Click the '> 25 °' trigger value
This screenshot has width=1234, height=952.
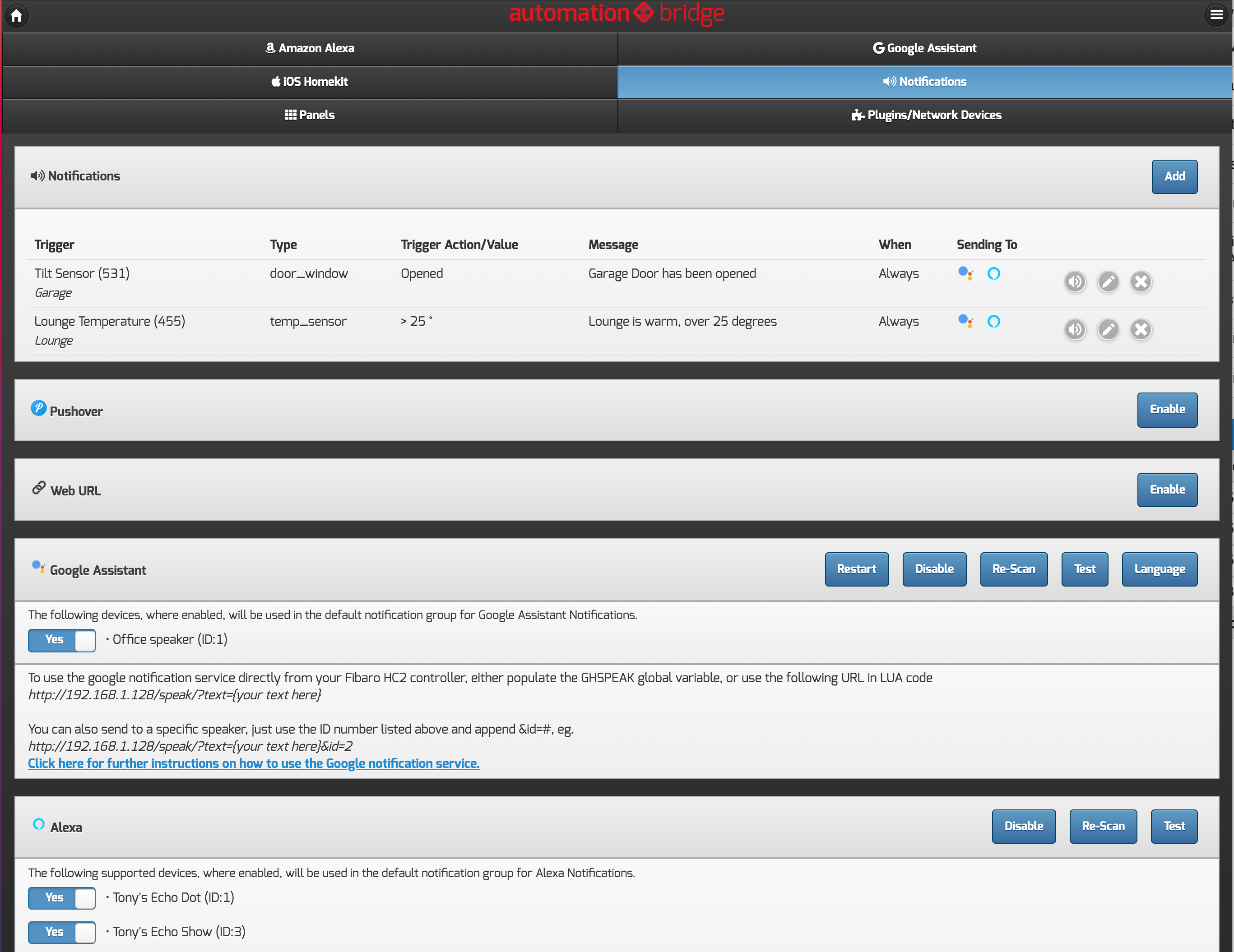417,322
